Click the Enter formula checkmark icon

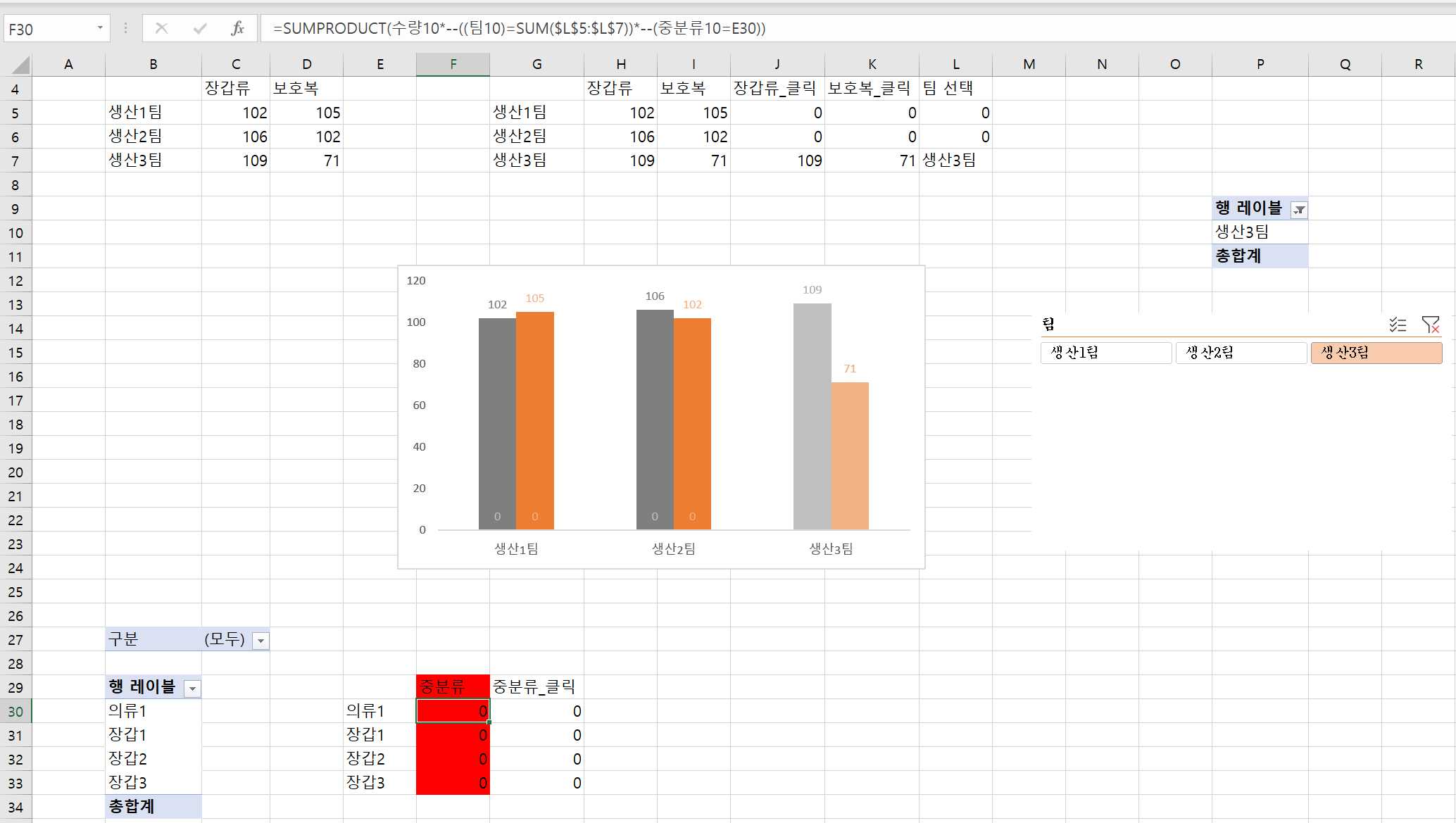point(200,28)
